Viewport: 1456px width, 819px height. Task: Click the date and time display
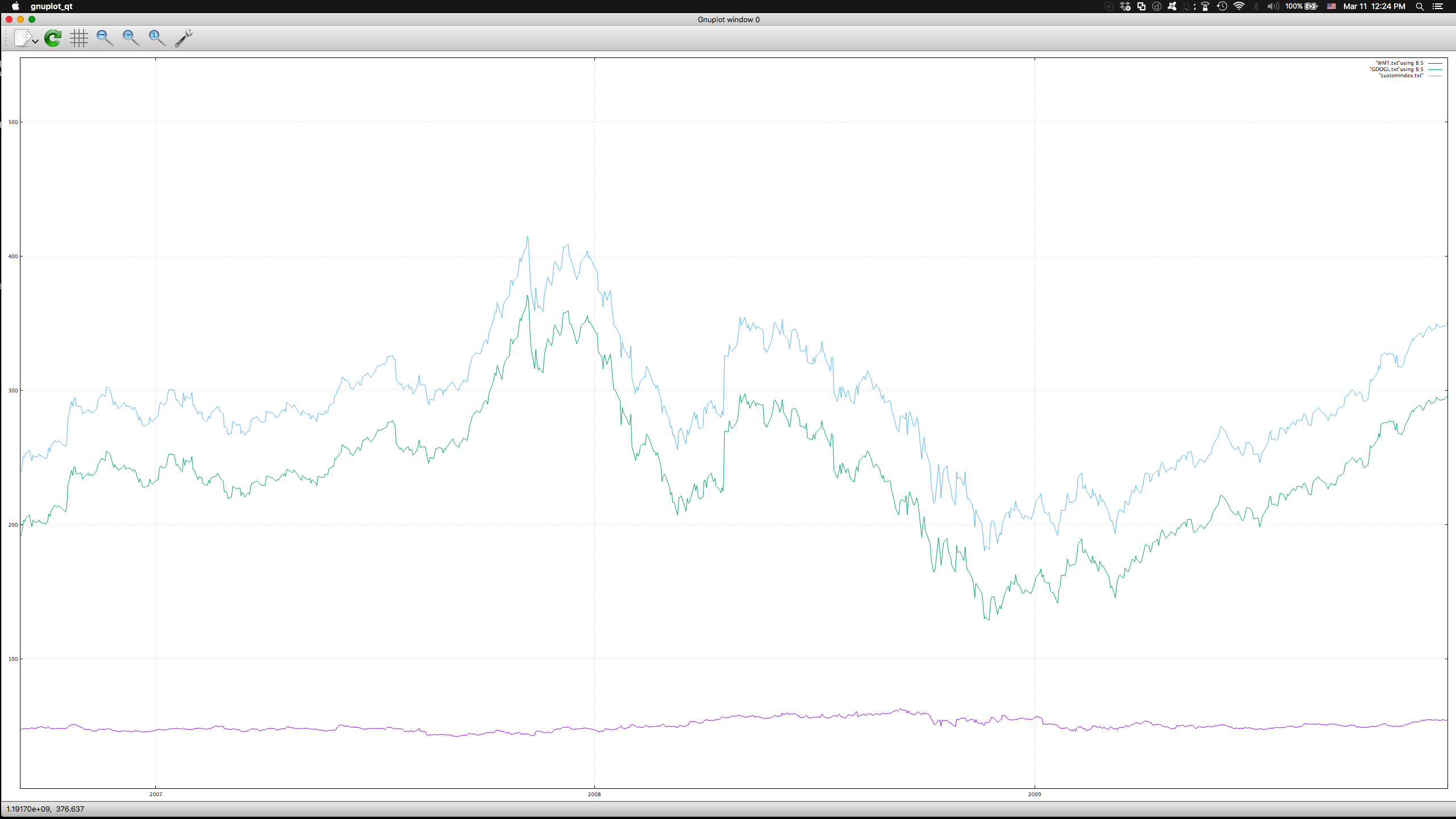1374,6
